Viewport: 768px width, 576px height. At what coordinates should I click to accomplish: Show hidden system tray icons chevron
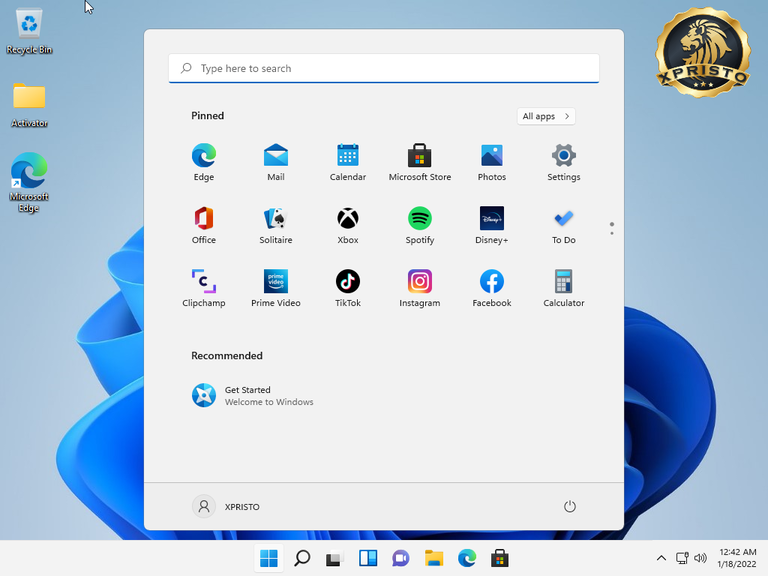pyautogui.click(x=661, y=558)
